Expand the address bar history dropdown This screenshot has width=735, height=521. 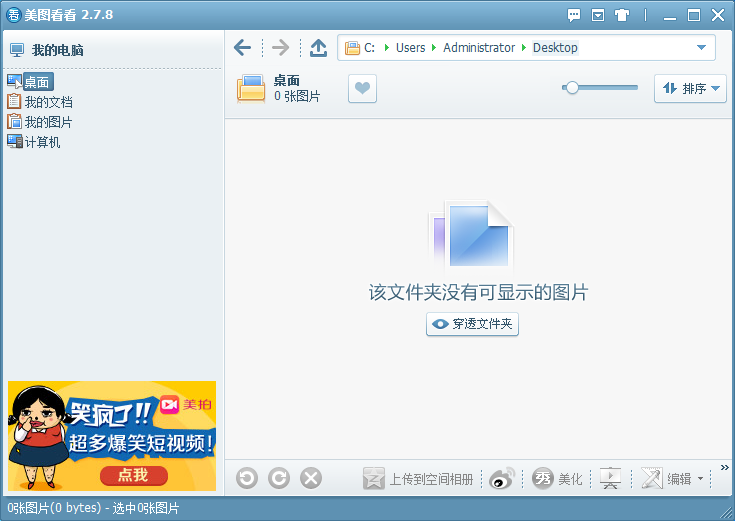(x=701, y=47)
